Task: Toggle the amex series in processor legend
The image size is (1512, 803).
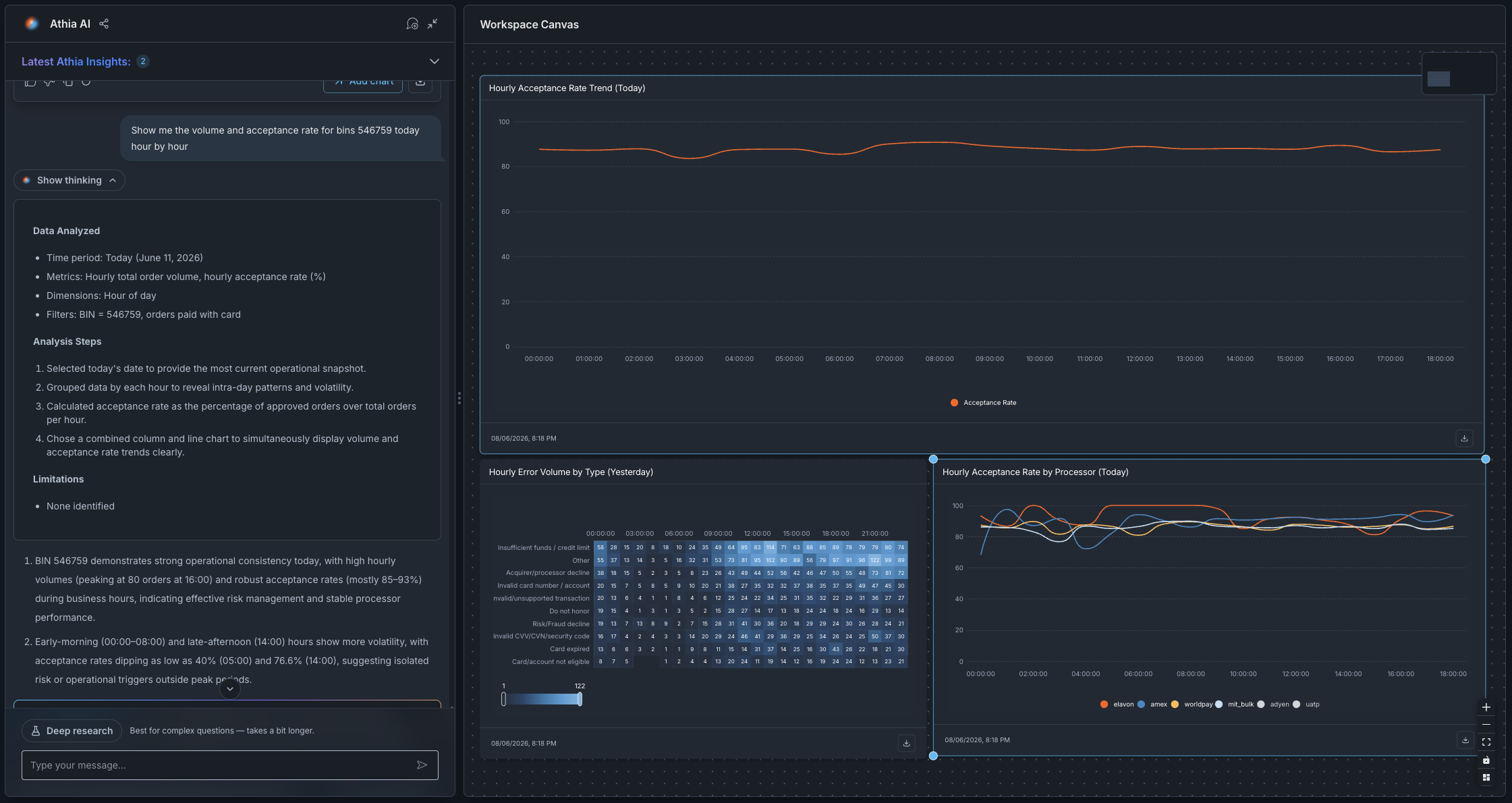Action: click(1152, 704)
